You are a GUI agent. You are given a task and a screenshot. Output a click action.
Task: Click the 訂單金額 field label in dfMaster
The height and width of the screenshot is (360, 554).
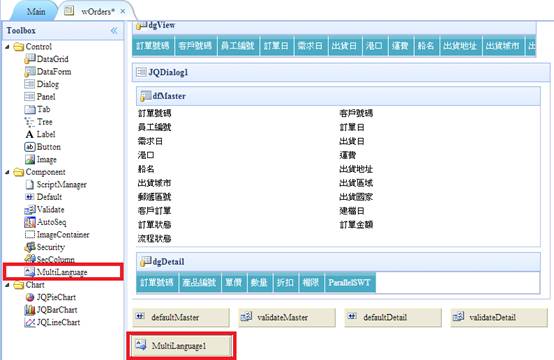[356, 224]
